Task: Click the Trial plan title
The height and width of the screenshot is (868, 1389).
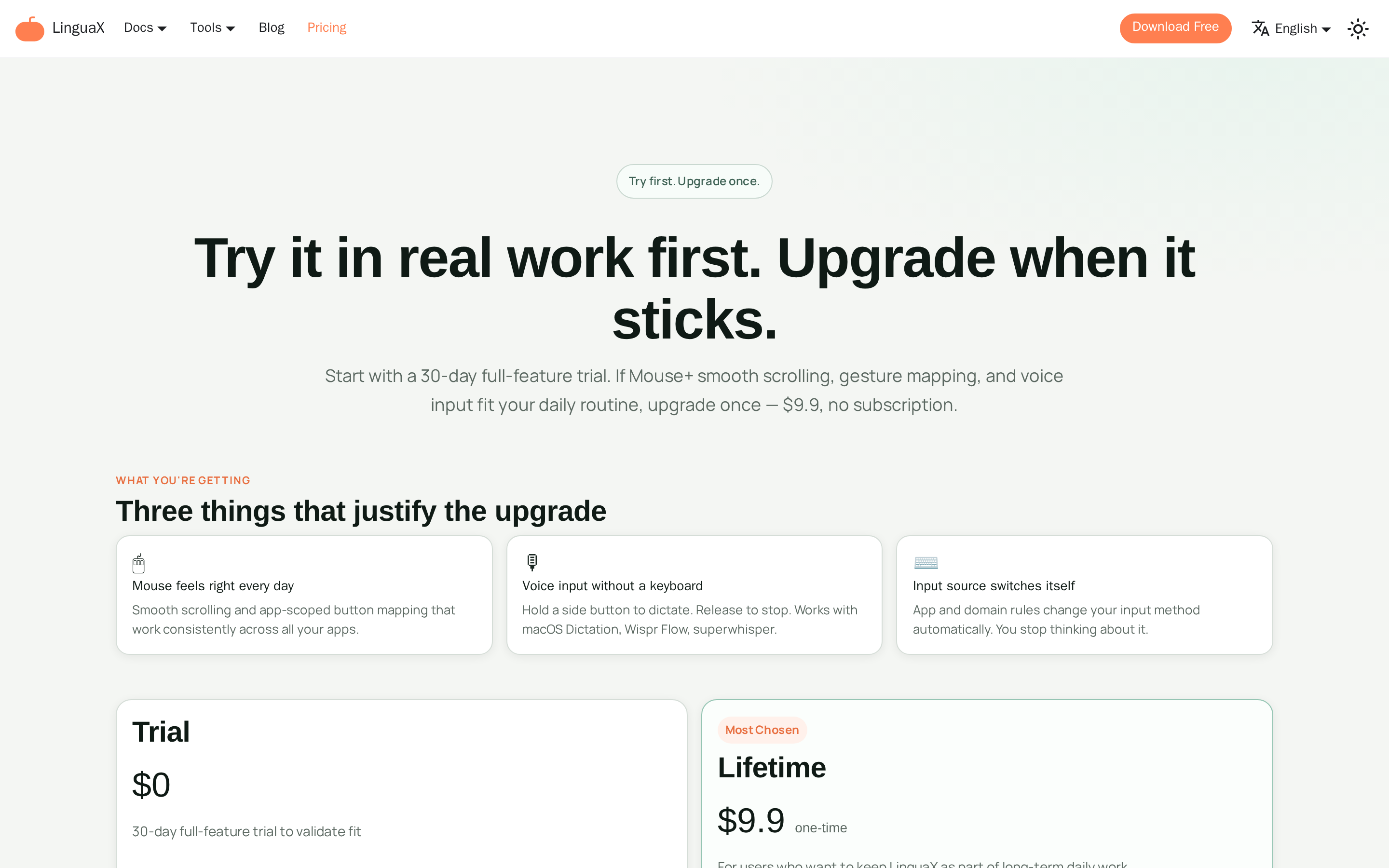Action: tap(161, 732)
